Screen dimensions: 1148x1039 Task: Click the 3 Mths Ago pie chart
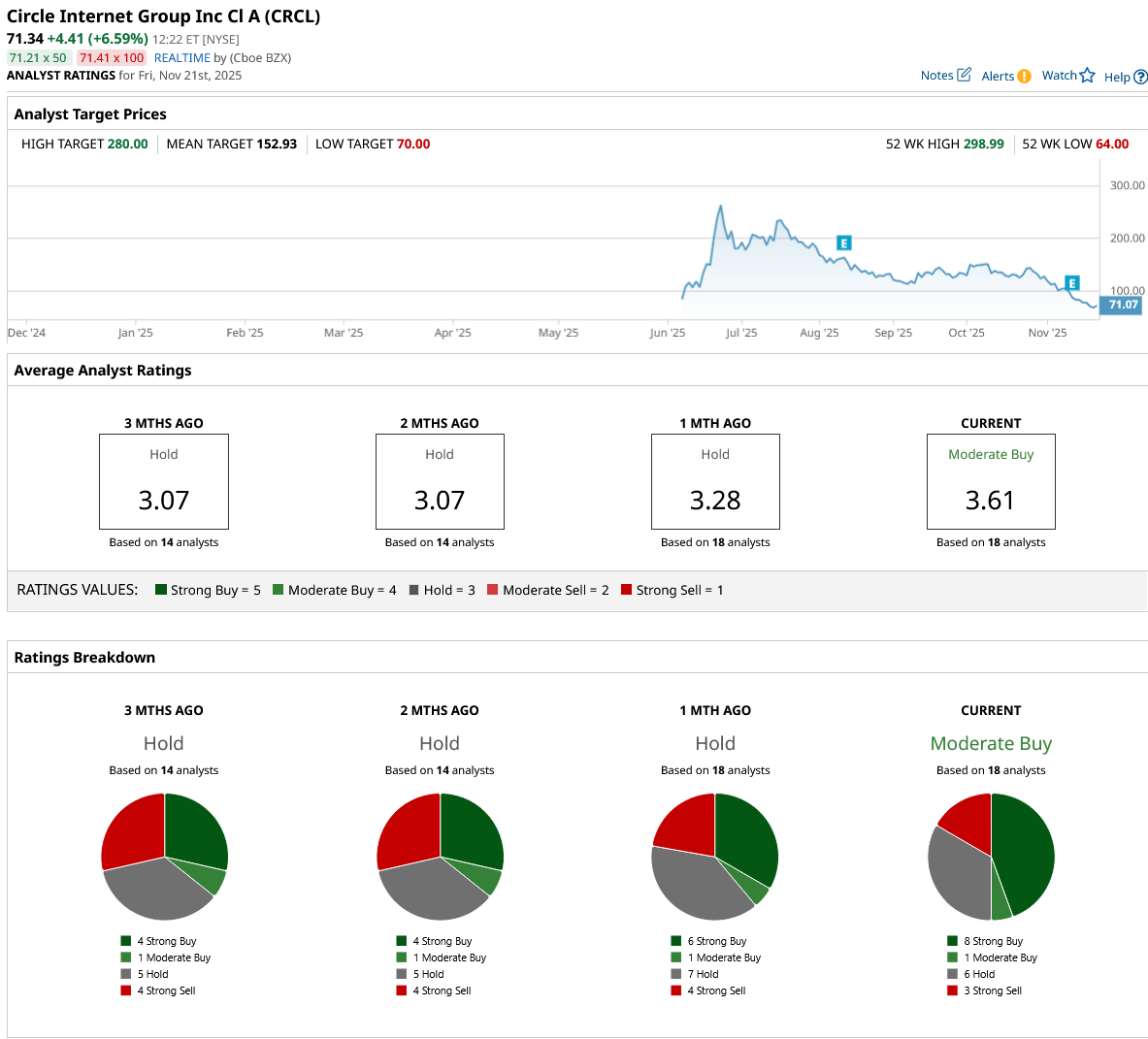coord(164,857)
